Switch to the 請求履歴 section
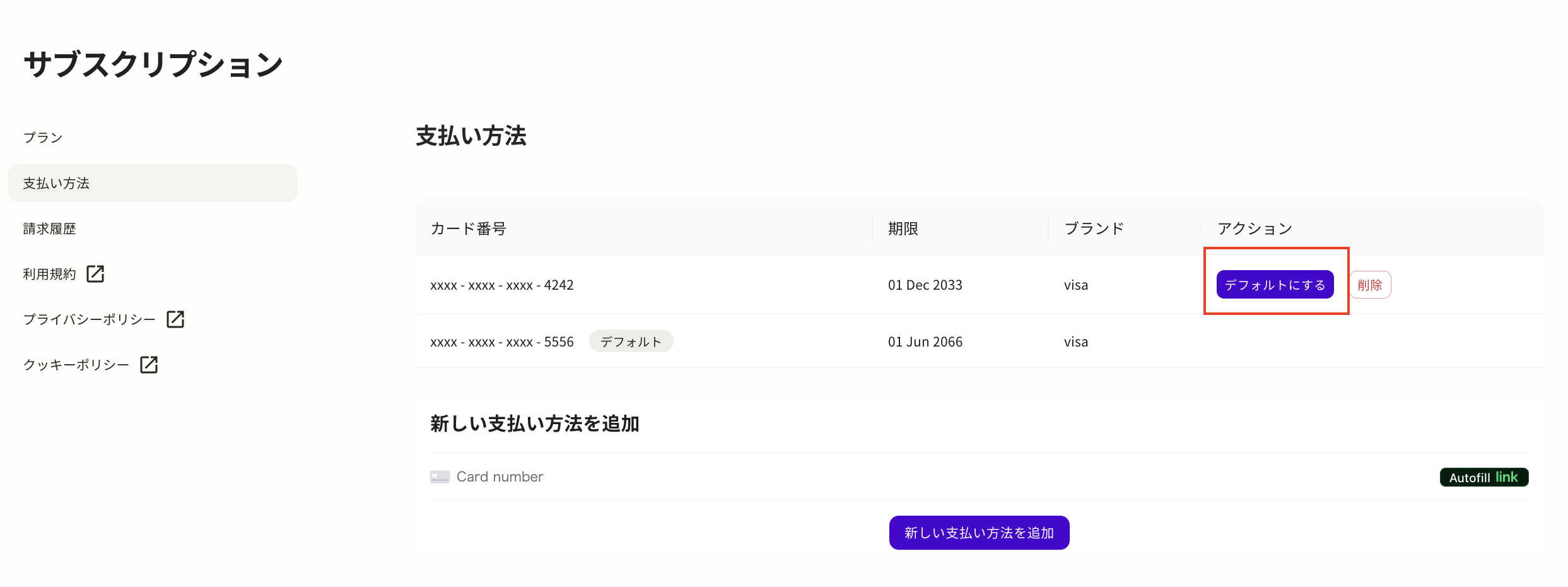Viewport: 1568px width, 587px height. click(49, 228)
